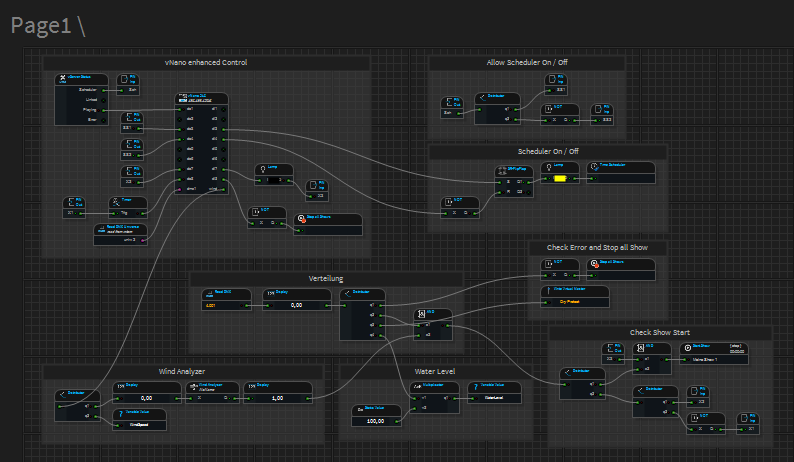Screen dimensions: 794x462
Task: Select the Timer node icon
Action: click(x=116, y=200)
